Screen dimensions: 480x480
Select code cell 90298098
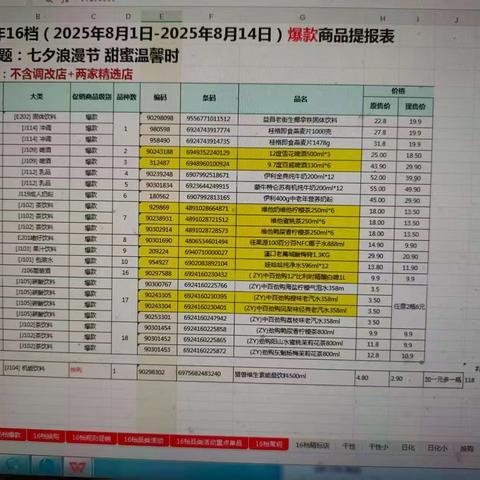pyautogui.click(x=160, y=118)
